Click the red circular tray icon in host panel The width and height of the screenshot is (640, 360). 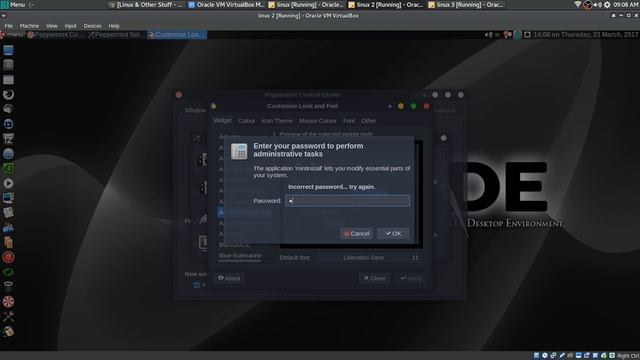coord(588,4)
